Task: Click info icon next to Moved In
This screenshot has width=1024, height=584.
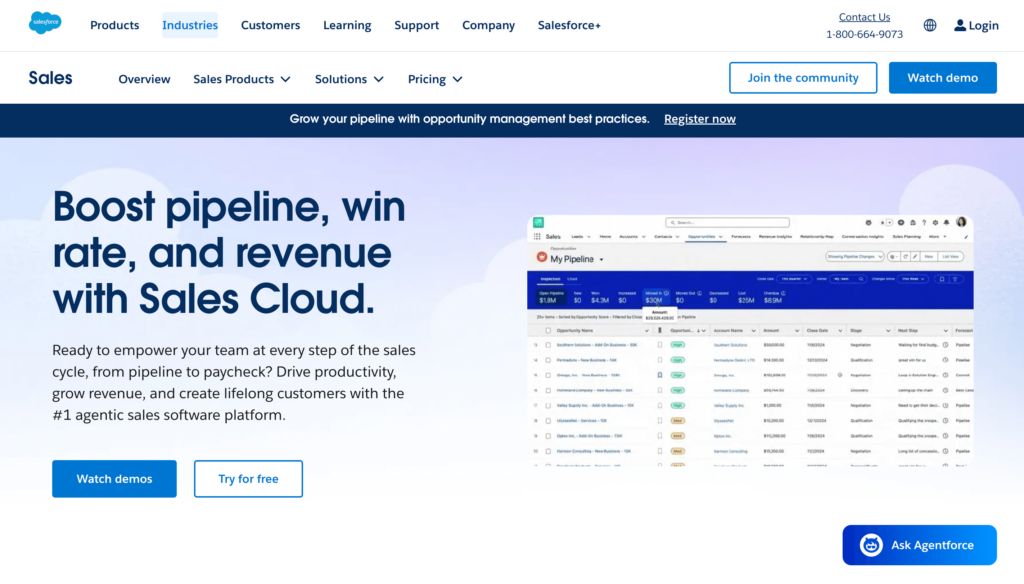Action: [666, 293]
